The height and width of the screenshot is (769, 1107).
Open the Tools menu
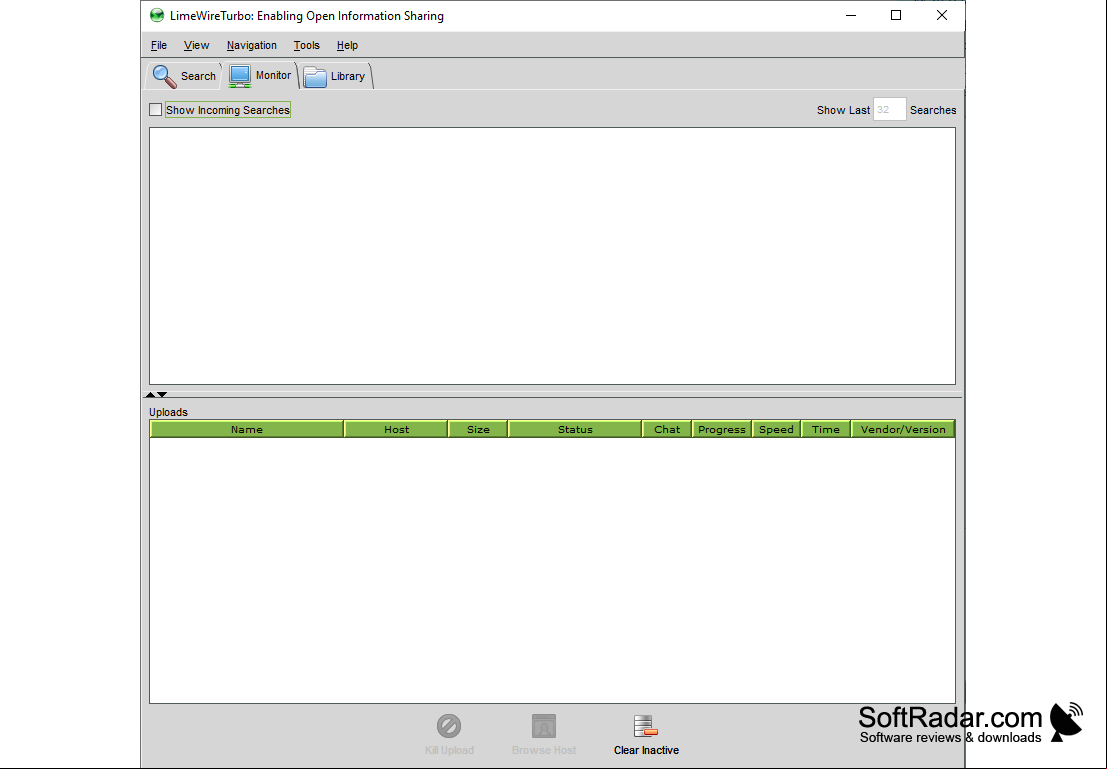point(306,45)
